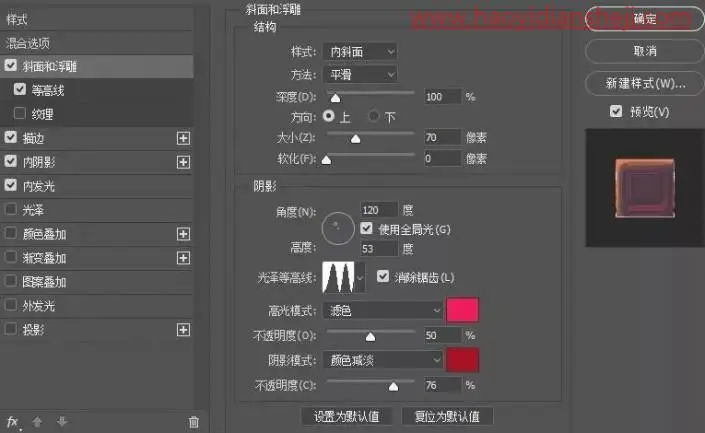
Task: Enable the 光泽 effect checkbox
Action: (x=11, y=209)
